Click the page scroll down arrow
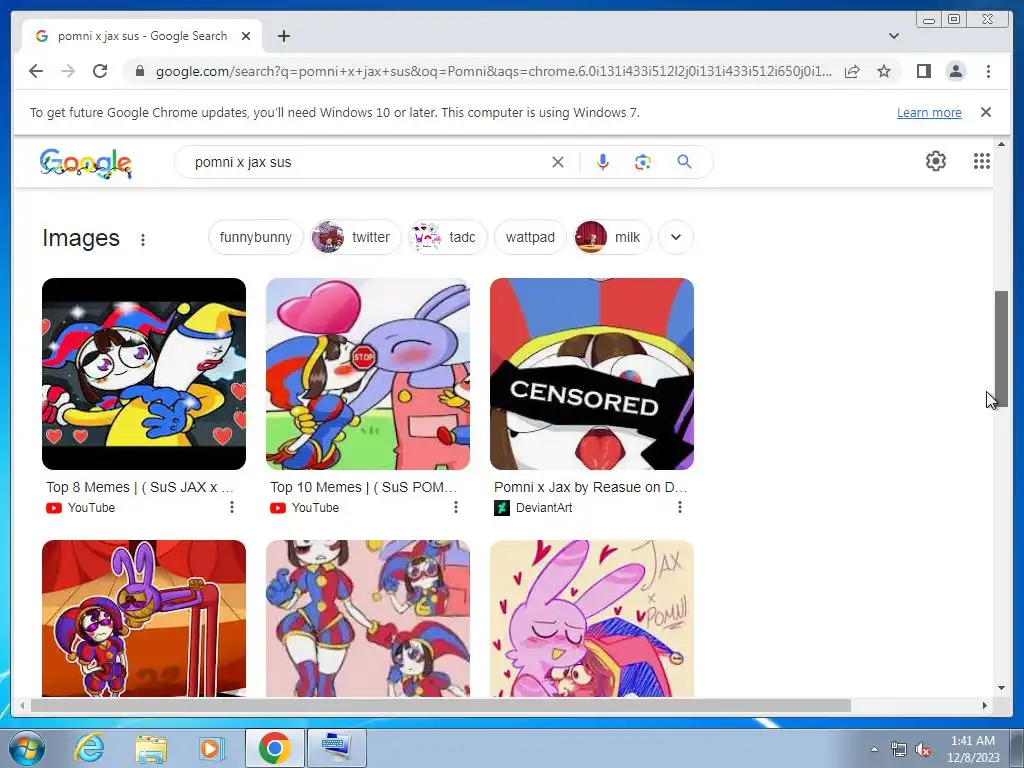The image size is (1024, 768). click(1001, 688)
